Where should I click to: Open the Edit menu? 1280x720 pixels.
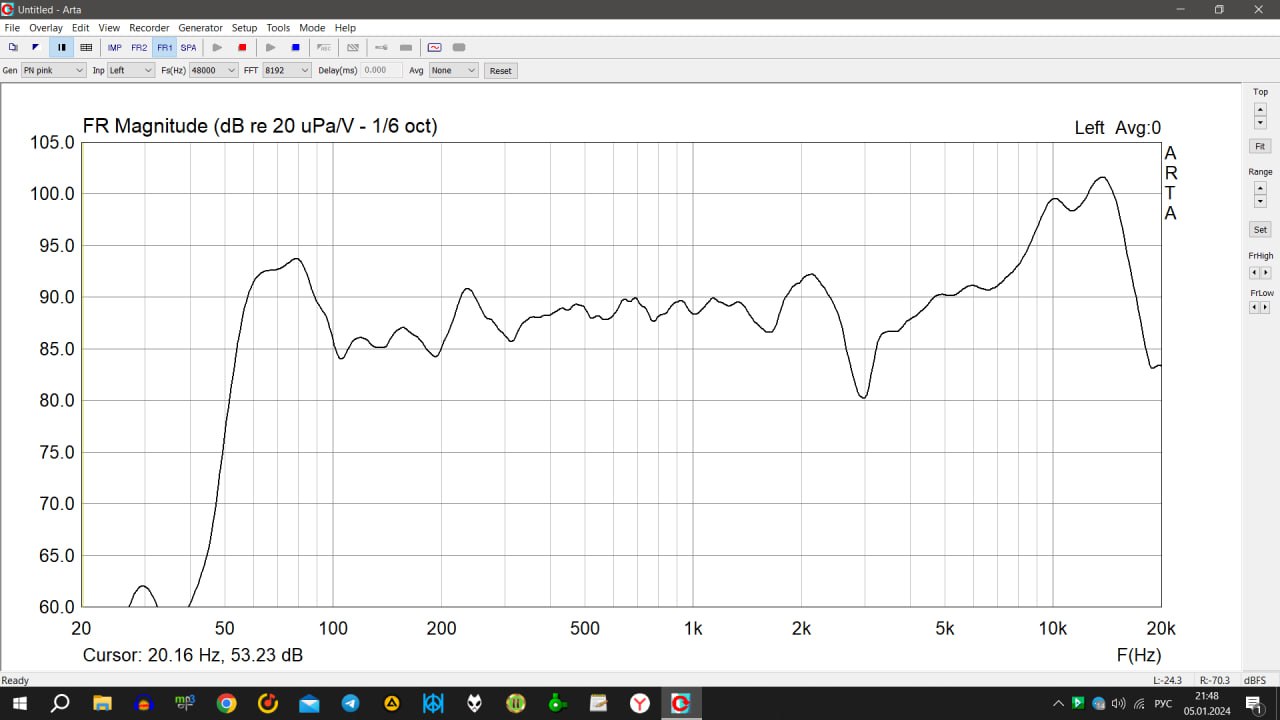tap(81, 28)
